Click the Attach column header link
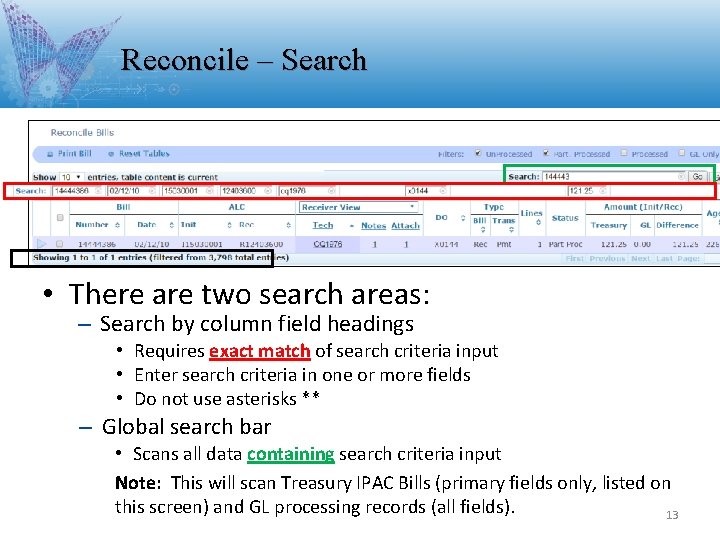The image size is (720, 540). (x=405, y=225)
